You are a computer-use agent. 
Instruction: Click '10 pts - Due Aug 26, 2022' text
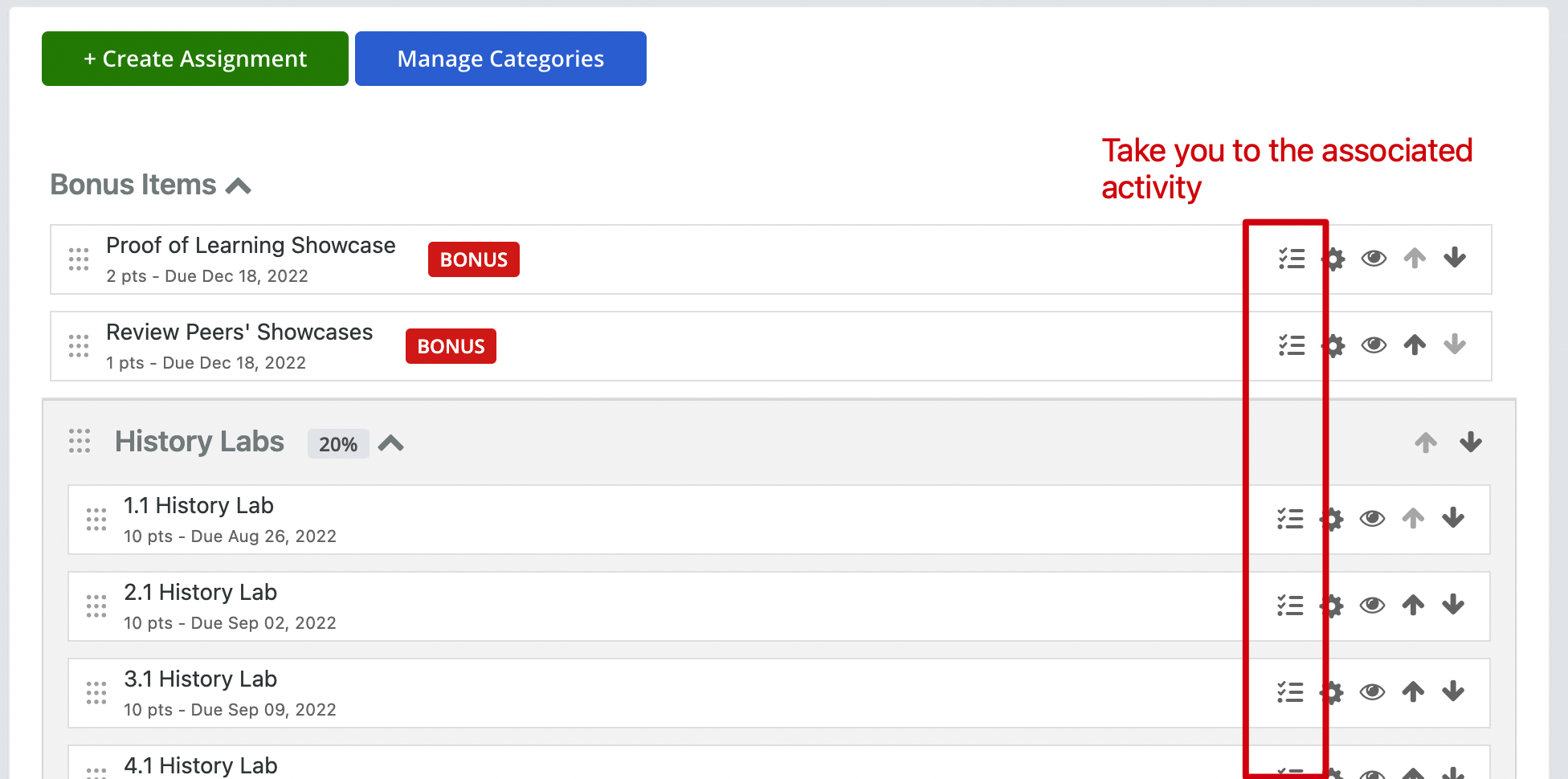pyautogui.click(x=230, y=536)
